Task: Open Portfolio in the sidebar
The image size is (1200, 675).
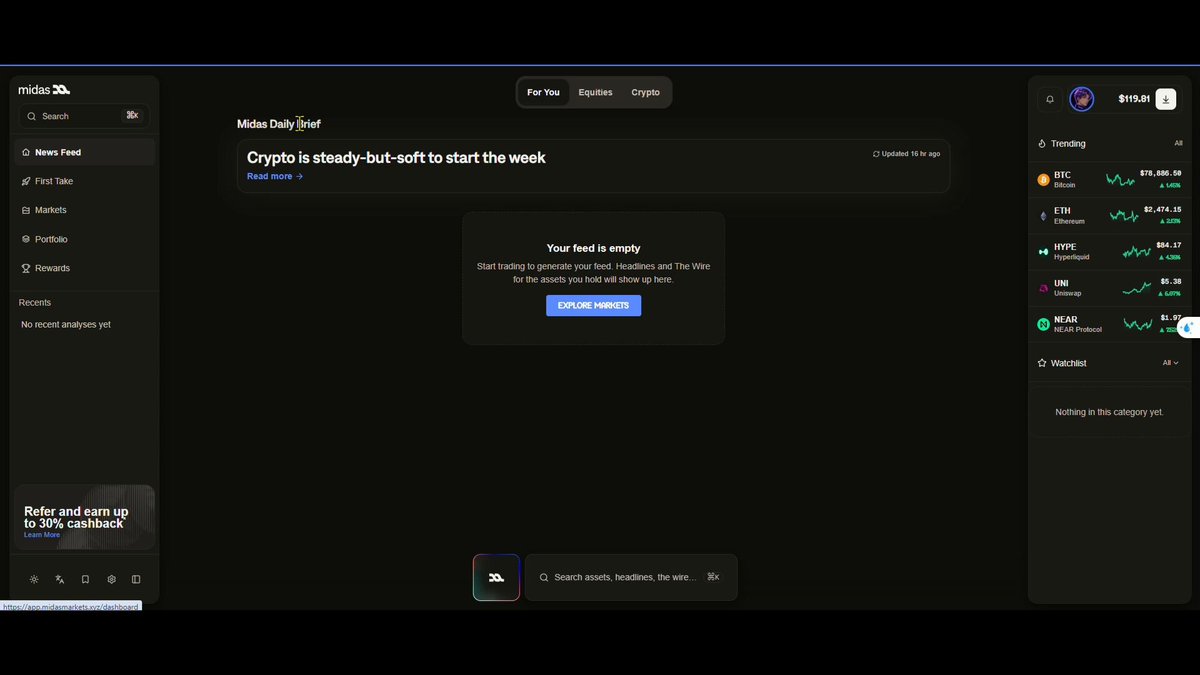Action: [x=85, y=239]
